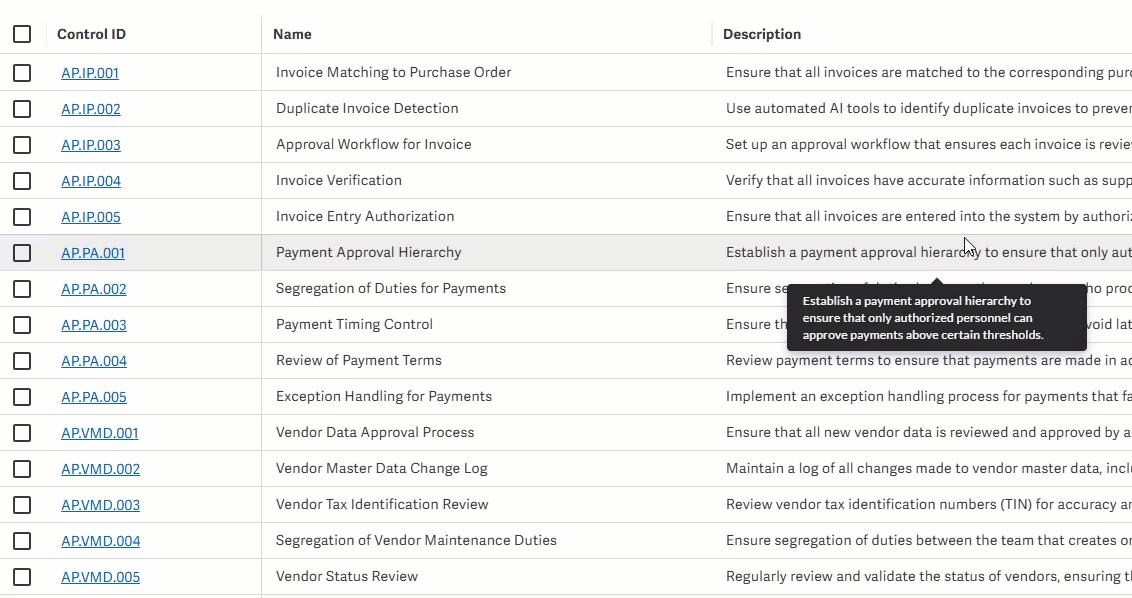Image resolution: width=1132 pixels, height=598 pixels.
Task: Select checkbox beside AP.PA.003
Action: click(22, 325)
